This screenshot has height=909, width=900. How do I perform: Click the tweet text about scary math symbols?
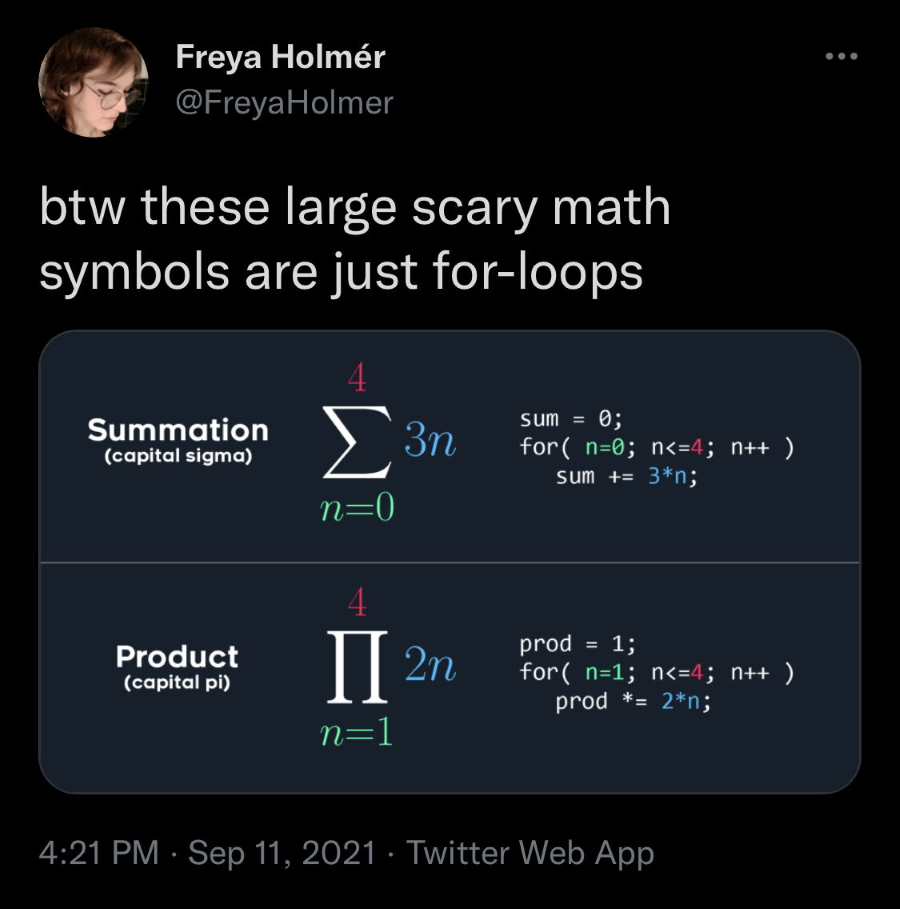coord(355,239)
